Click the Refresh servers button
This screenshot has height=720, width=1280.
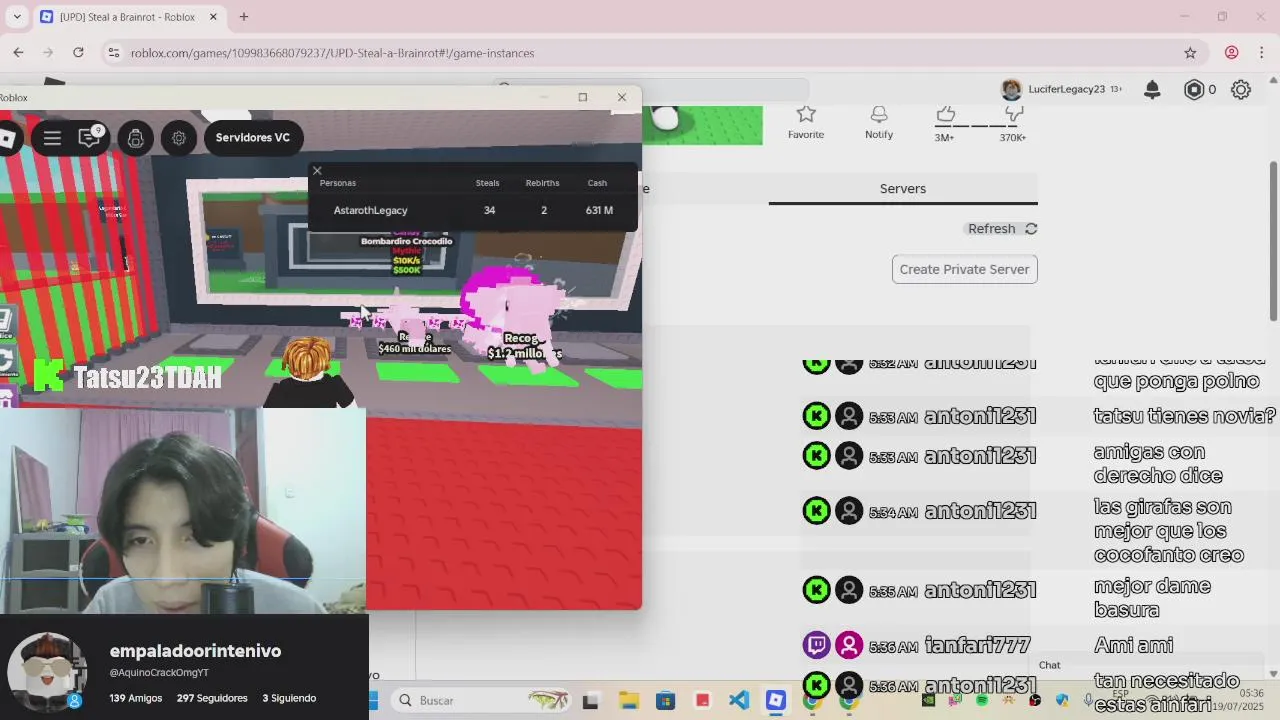pyautogui.click(x=1002, y=229)
